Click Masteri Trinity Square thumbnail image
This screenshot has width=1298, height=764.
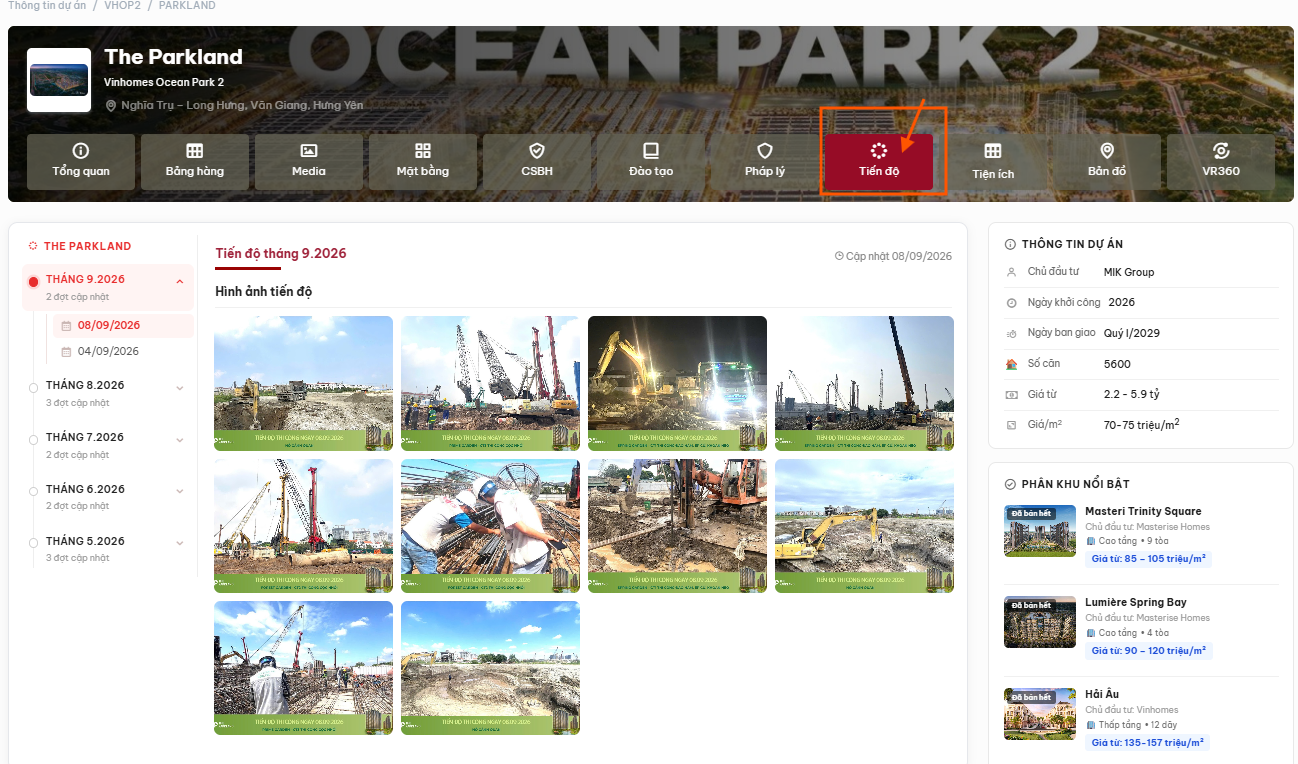pos(1040,531)
